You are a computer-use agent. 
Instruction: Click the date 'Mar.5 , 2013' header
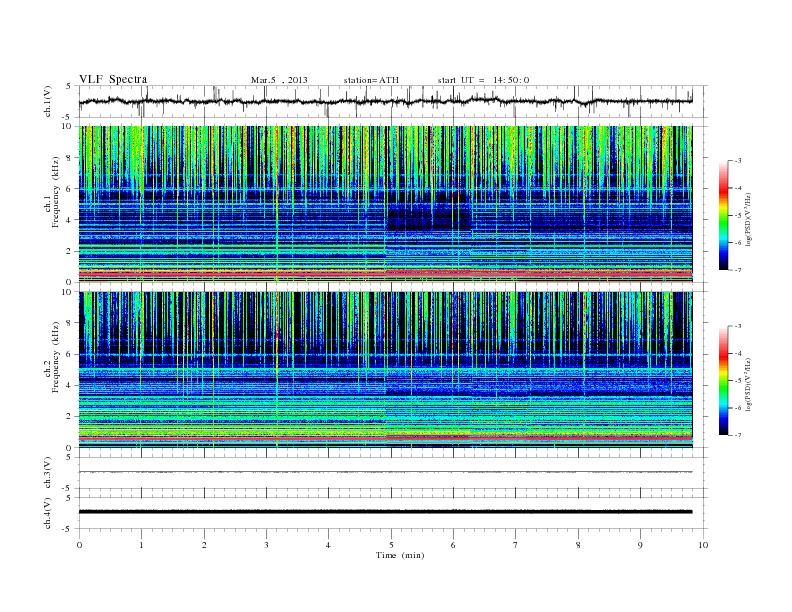click(x=279, y=80)
